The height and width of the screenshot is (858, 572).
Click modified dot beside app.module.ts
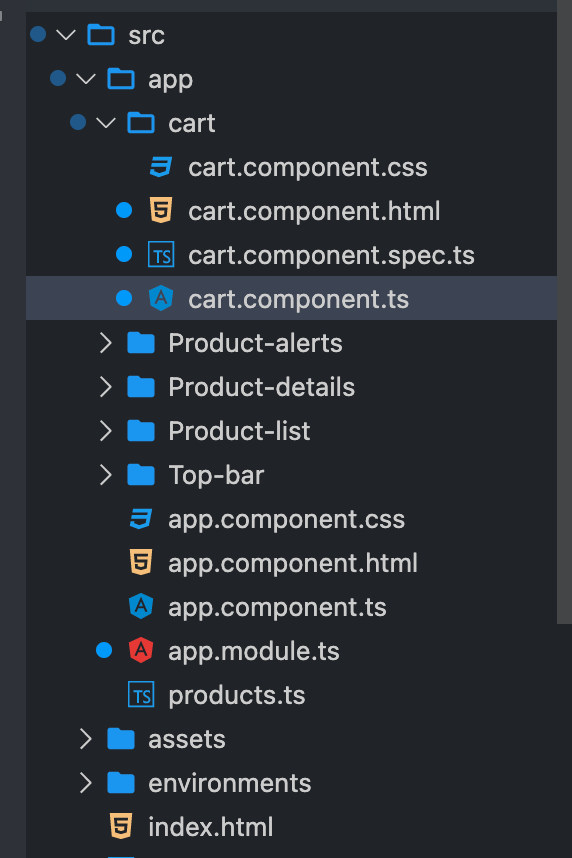pyautogui.click(x=104, y=650)
